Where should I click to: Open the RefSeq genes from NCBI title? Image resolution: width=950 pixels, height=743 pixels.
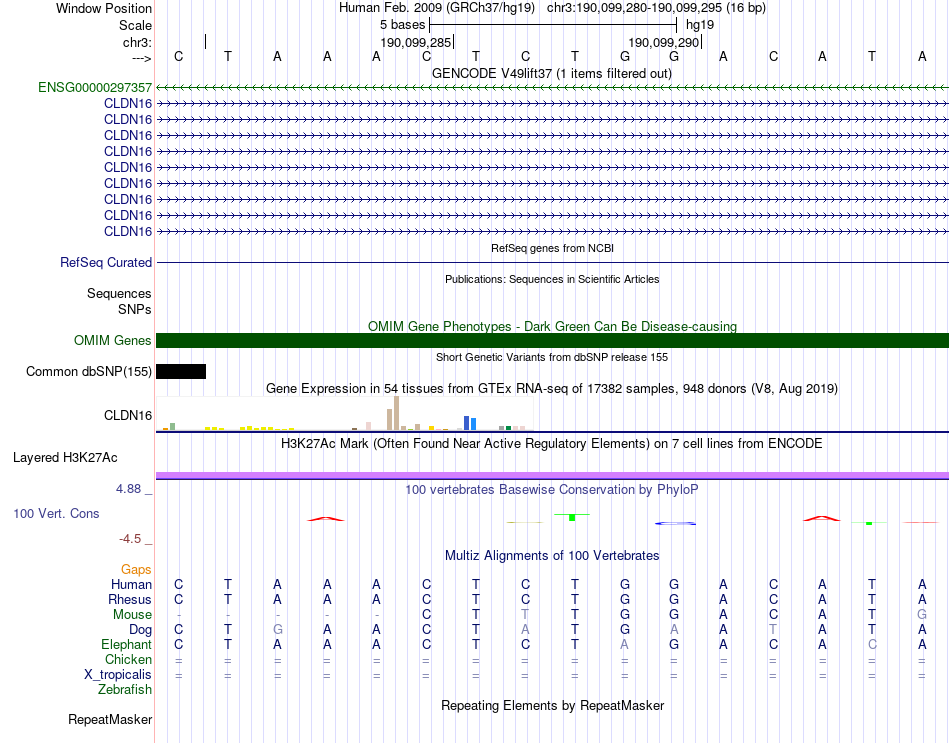point(552,248)
